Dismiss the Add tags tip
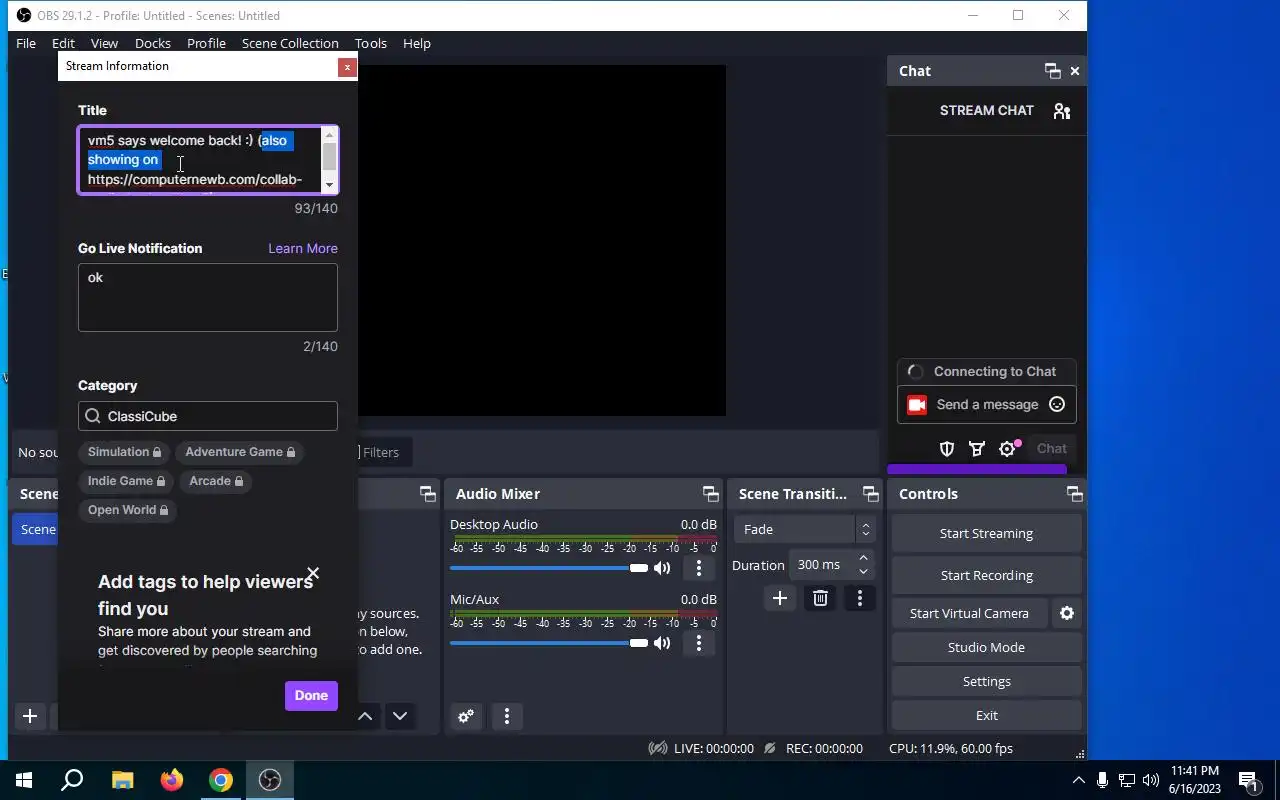 click(313, 574)
